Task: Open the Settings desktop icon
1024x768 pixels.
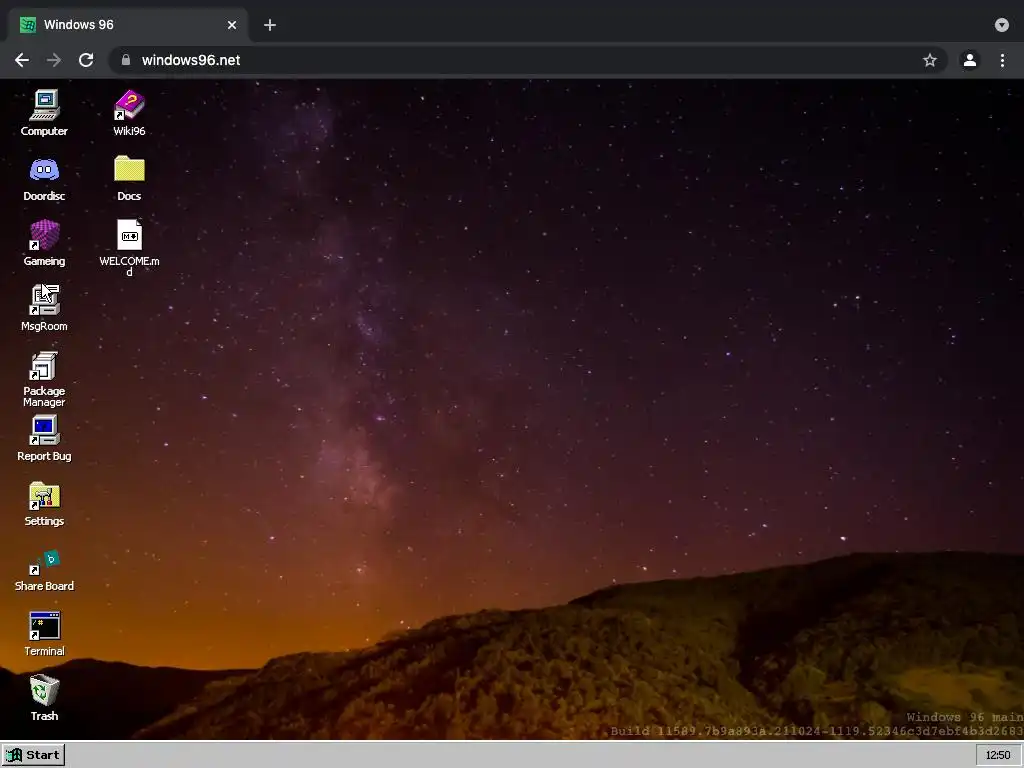Action: click(x=44, y=504)
